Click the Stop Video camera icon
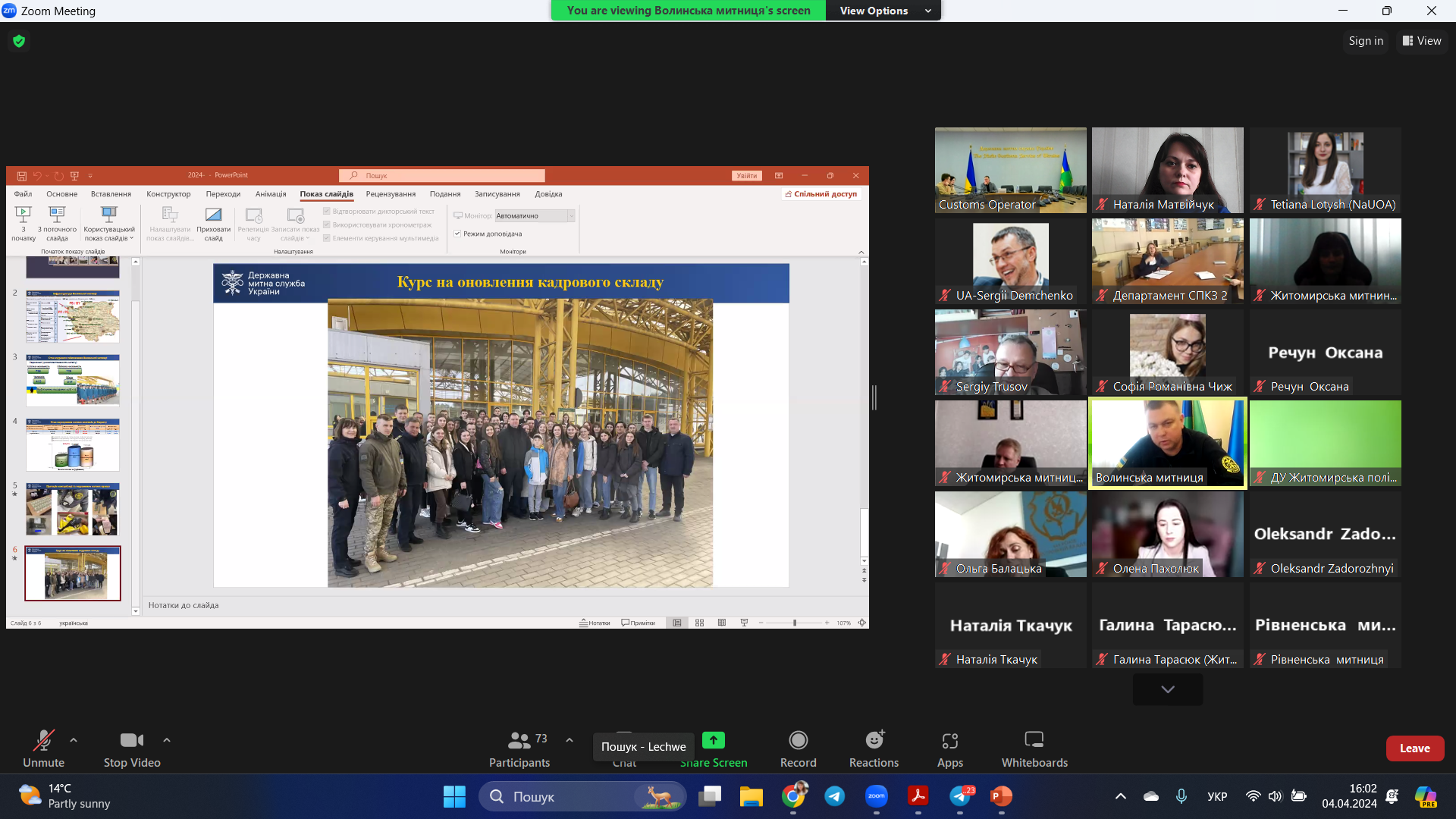The height and width of the screenshot is (819, 1456). 131,740
